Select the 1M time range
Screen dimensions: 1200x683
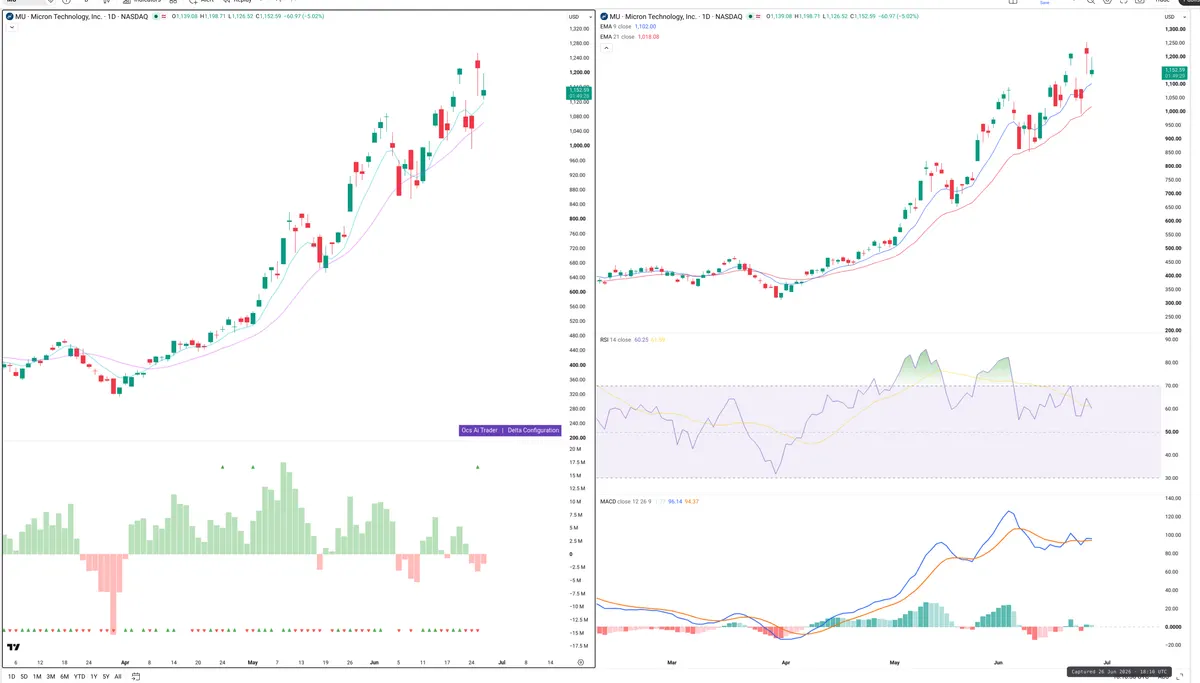37,677
